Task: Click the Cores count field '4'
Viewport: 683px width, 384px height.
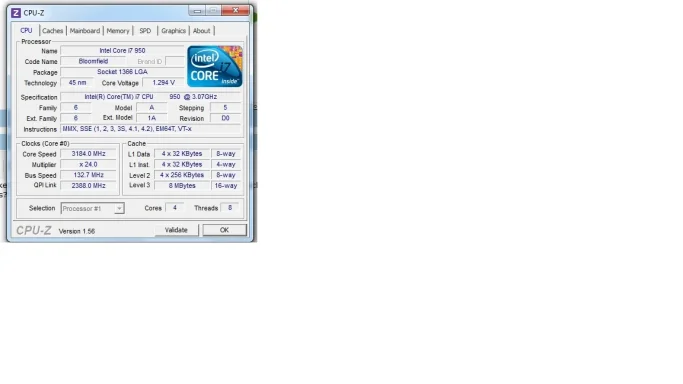Action: [175, 208]
